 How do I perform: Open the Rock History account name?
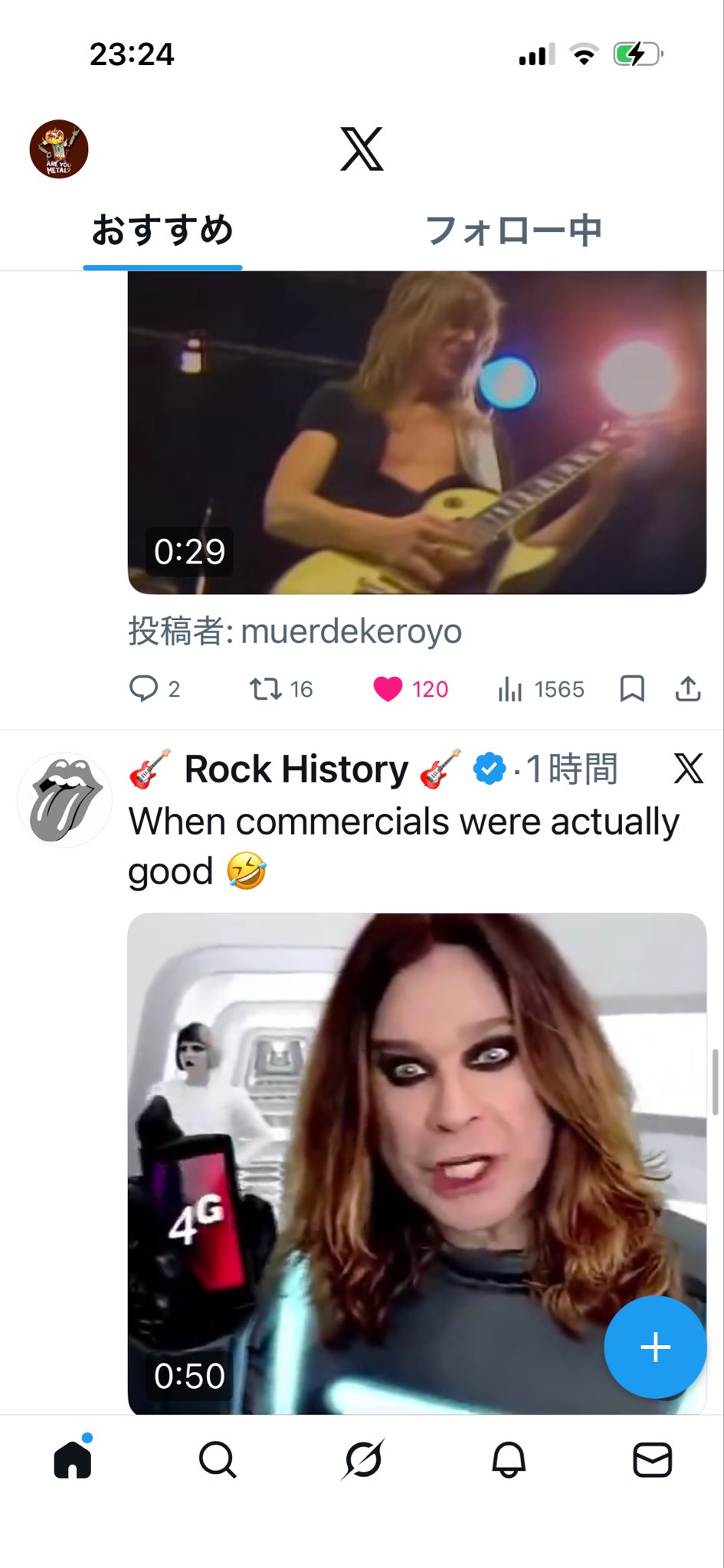point(296,769)
